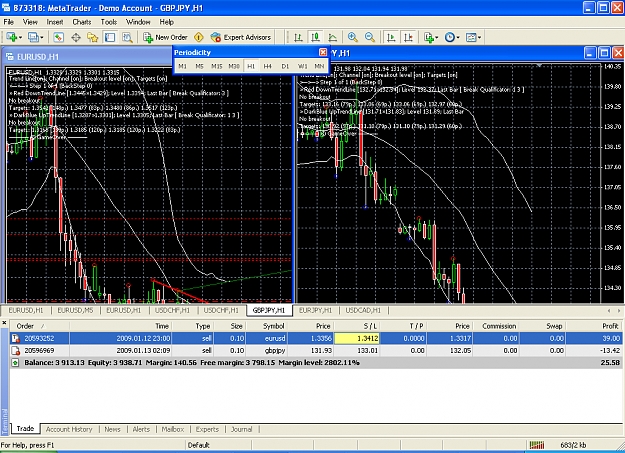Select W1 in Periodicity toolbar
This screenshot has width=625, height=453.
[302, 66]
